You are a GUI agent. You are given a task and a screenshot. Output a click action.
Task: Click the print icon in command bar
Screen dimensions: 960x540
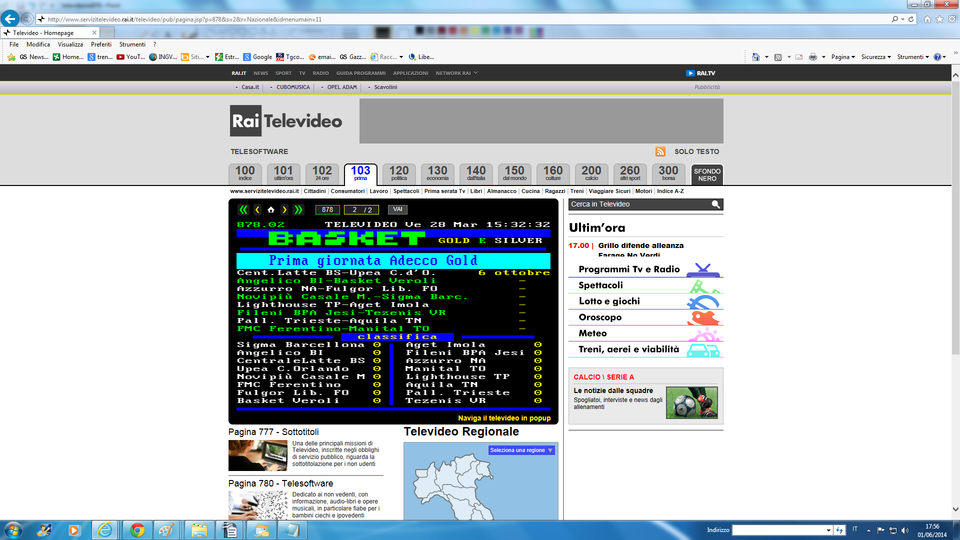[812, 57]
